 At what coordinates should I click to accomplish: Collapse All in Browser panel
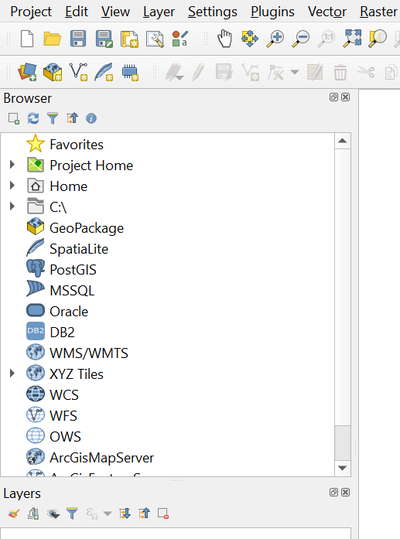(x=72, y=119)
